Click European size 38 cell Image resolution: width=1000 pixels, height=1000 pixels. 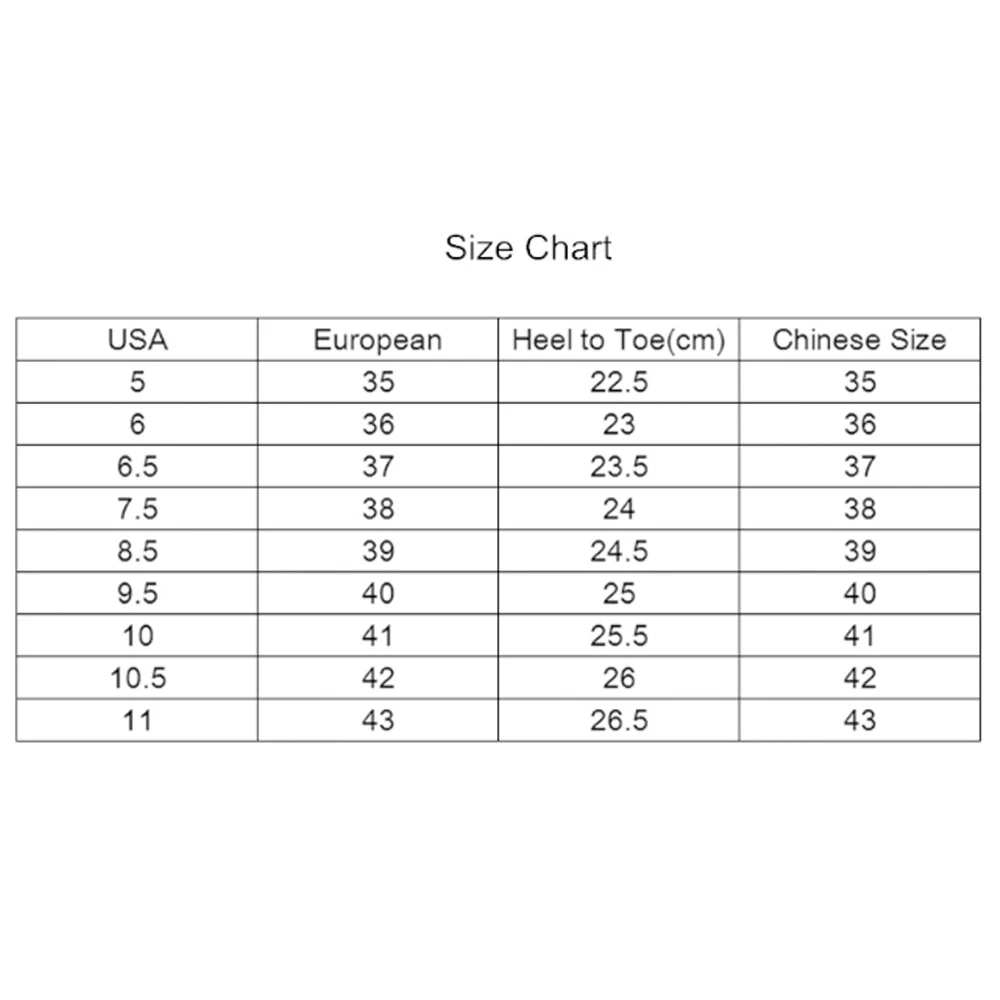378,509
